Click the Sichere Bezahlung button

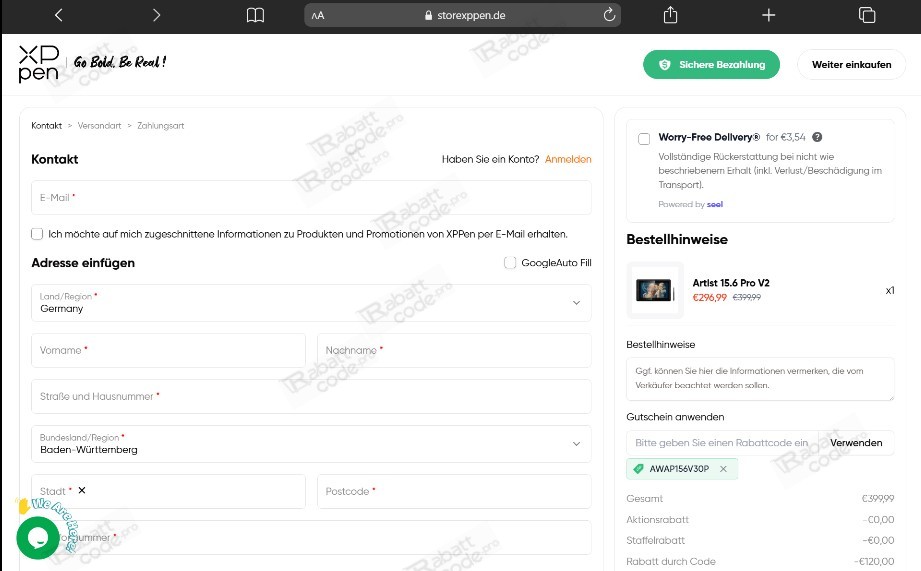[x=711, y=65]
